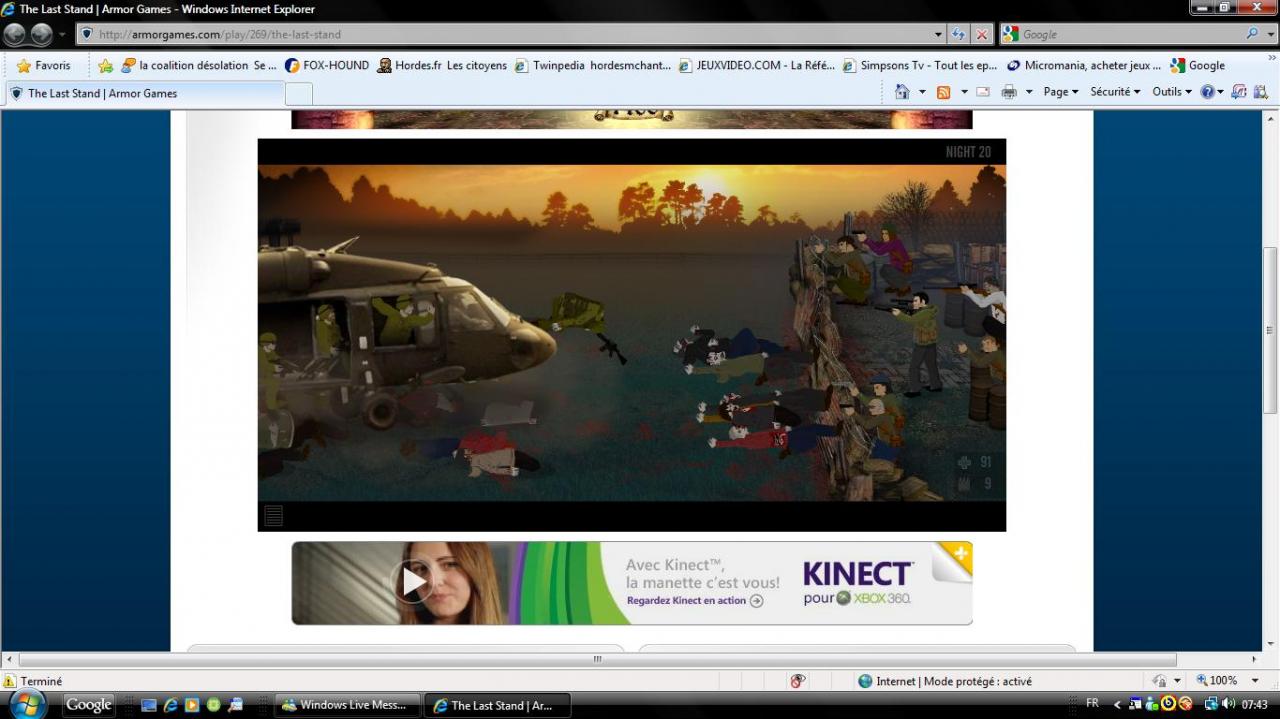Click the Internet | Mode protégé status
Viewport: 1280px width, 719px height.
944,681
